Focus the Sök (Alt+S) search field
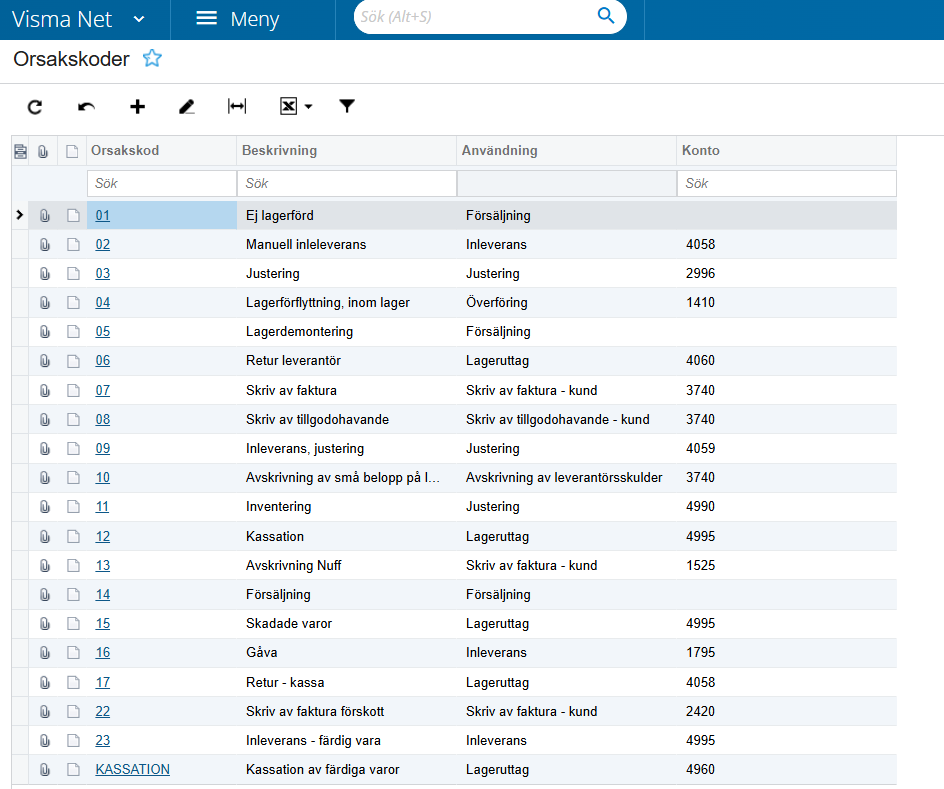Screen dimensions: 944x789 tap(476, 17)
